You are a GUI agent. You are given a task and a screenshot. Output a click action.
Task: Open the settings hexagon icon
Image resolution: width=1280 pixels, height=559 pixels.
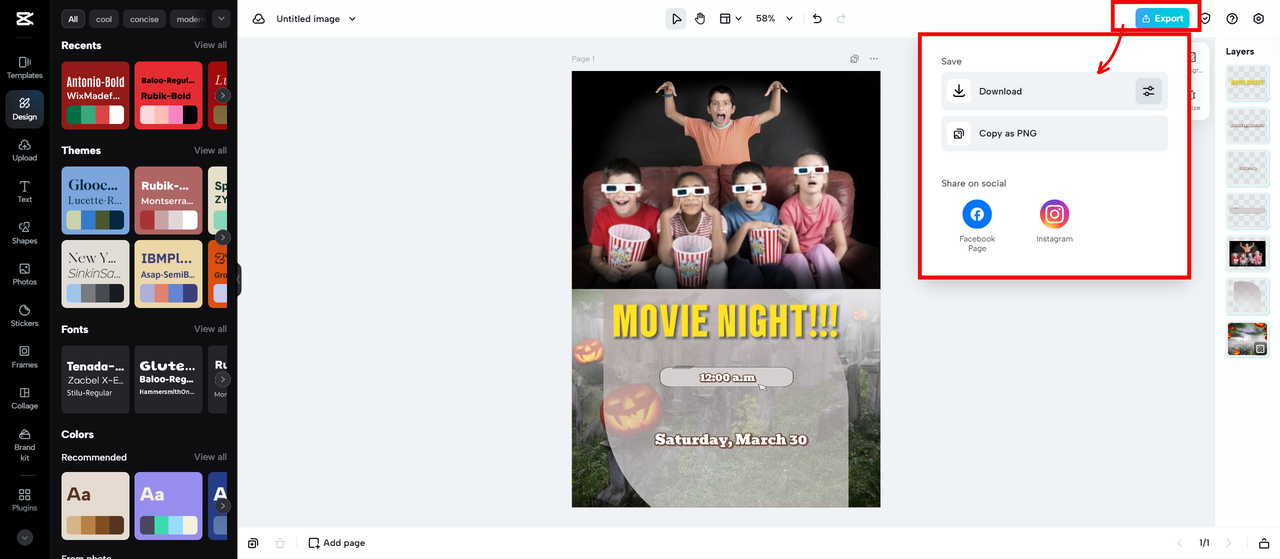(1258, 19)
